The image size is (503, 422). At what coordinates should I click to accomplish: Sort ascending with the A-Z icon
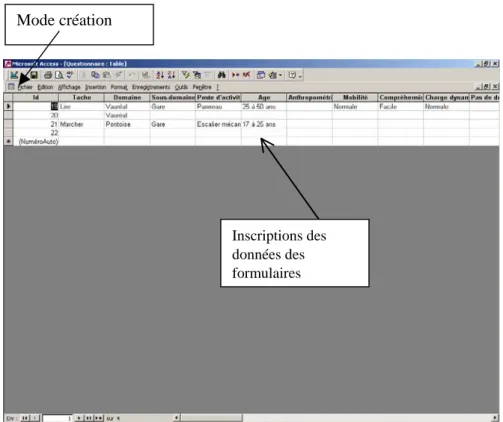(160, 75)
